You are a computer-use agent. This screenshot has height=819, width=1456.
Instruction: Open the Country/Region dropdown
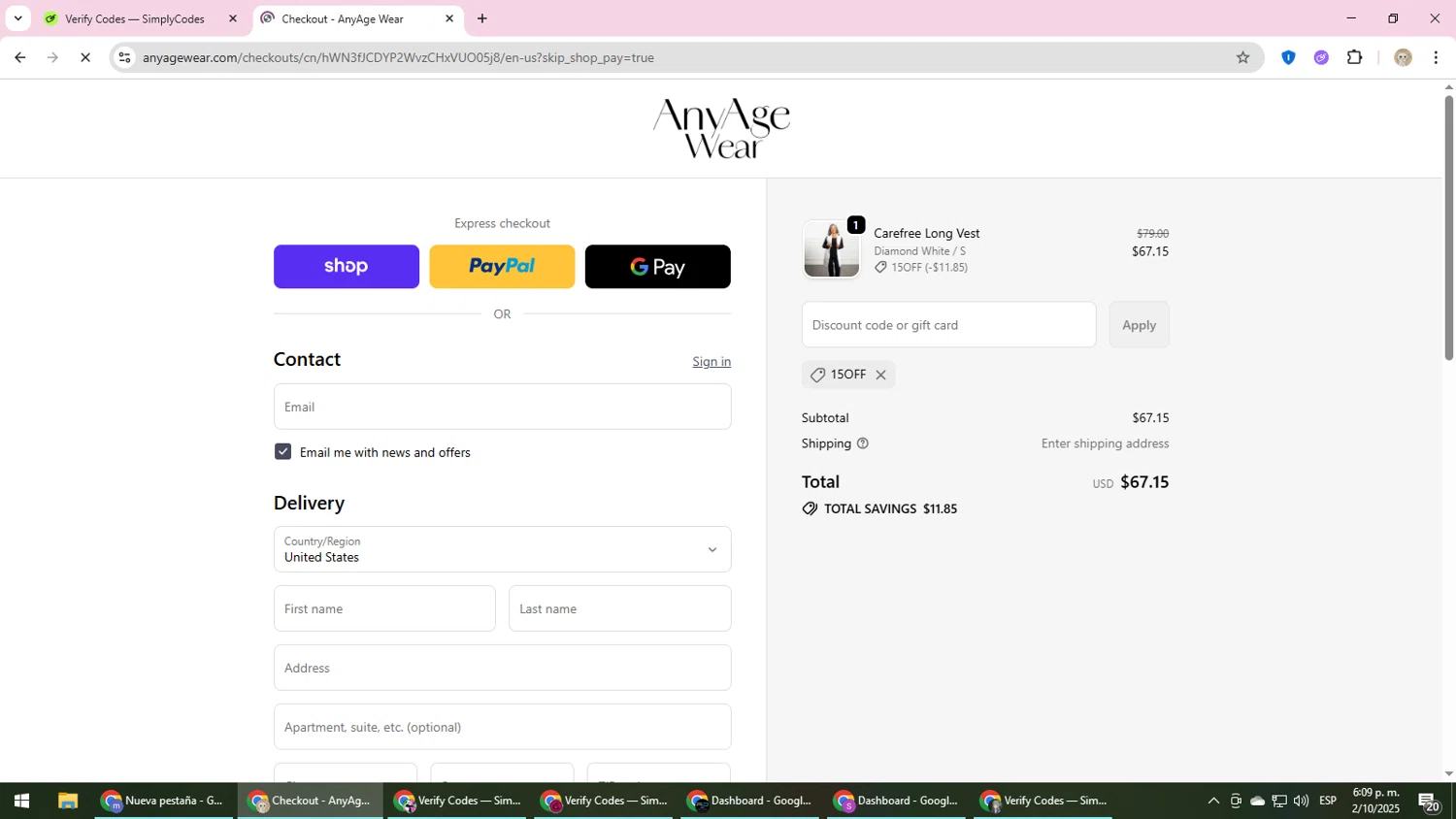(x=502, y=549)
